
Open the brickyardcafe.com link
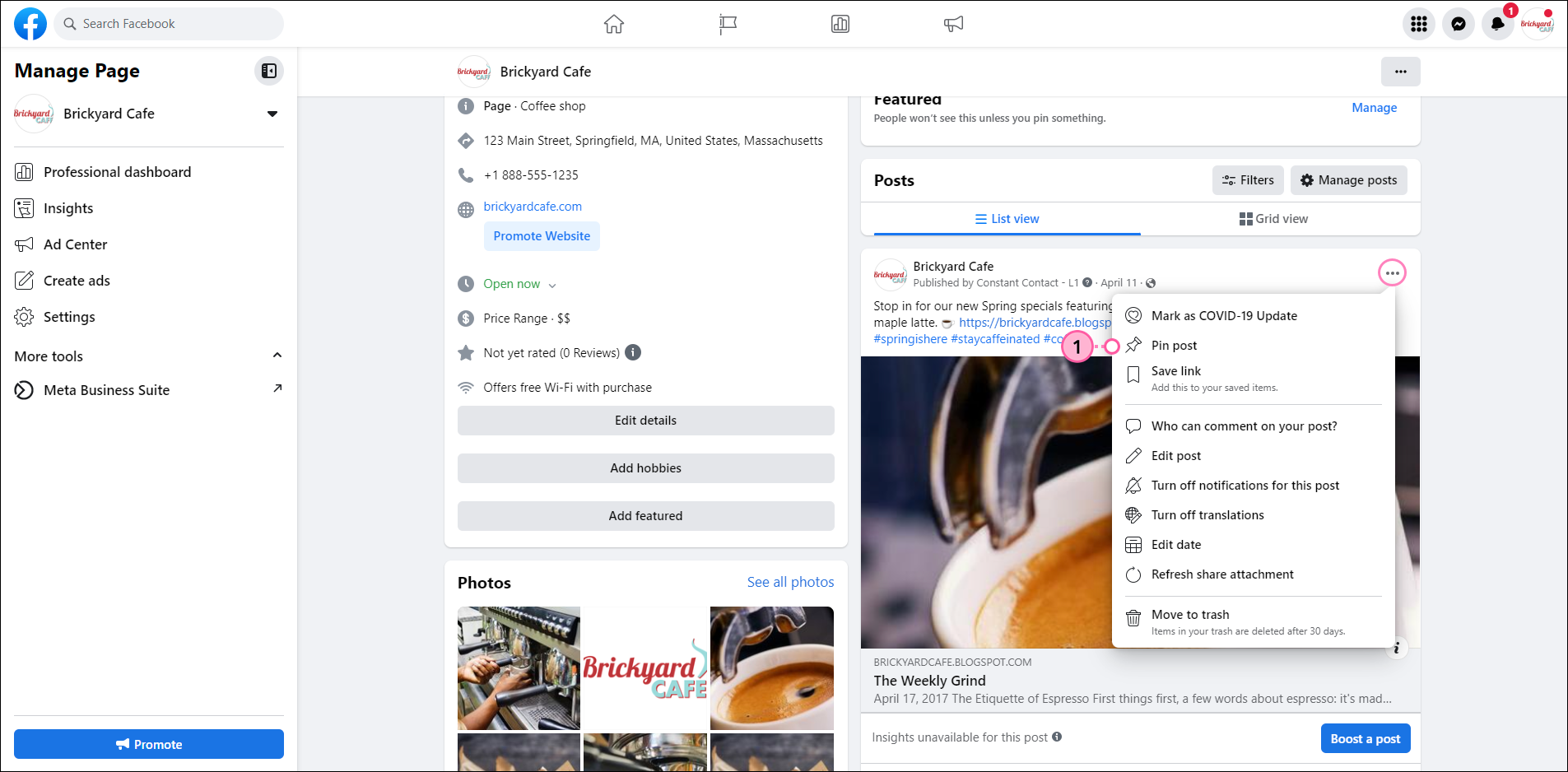(x=533, y=207)
